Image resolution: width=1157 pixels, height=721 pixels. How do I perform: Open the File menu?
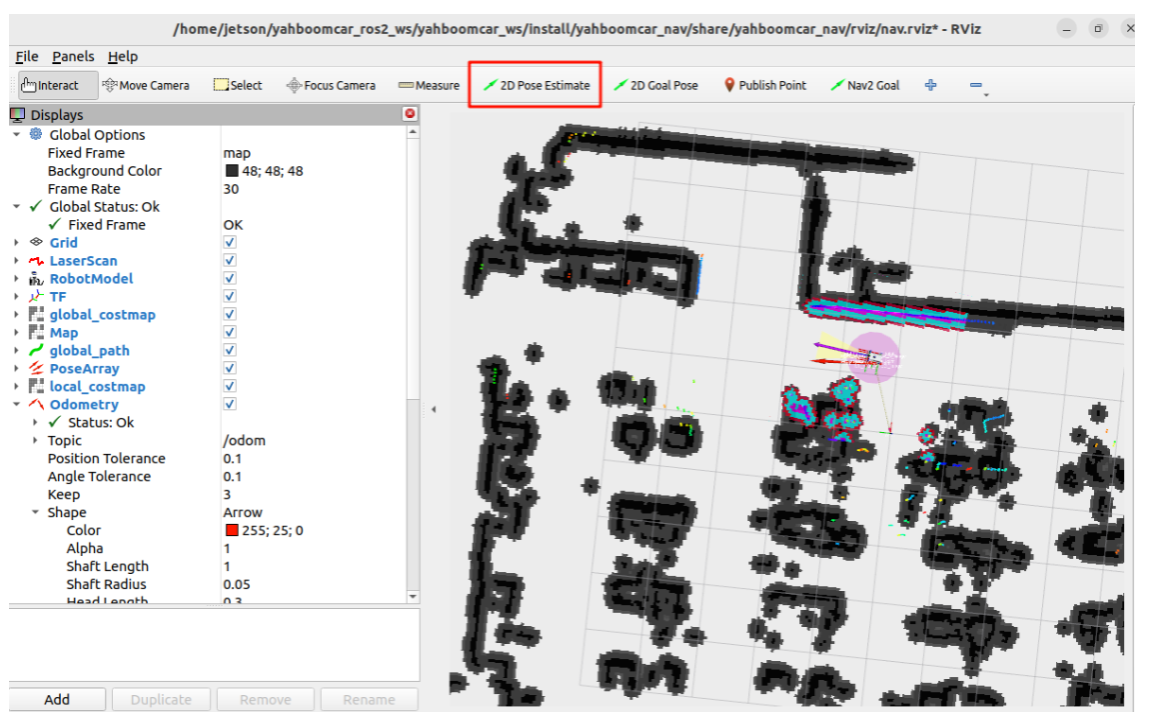pos(27,57)
